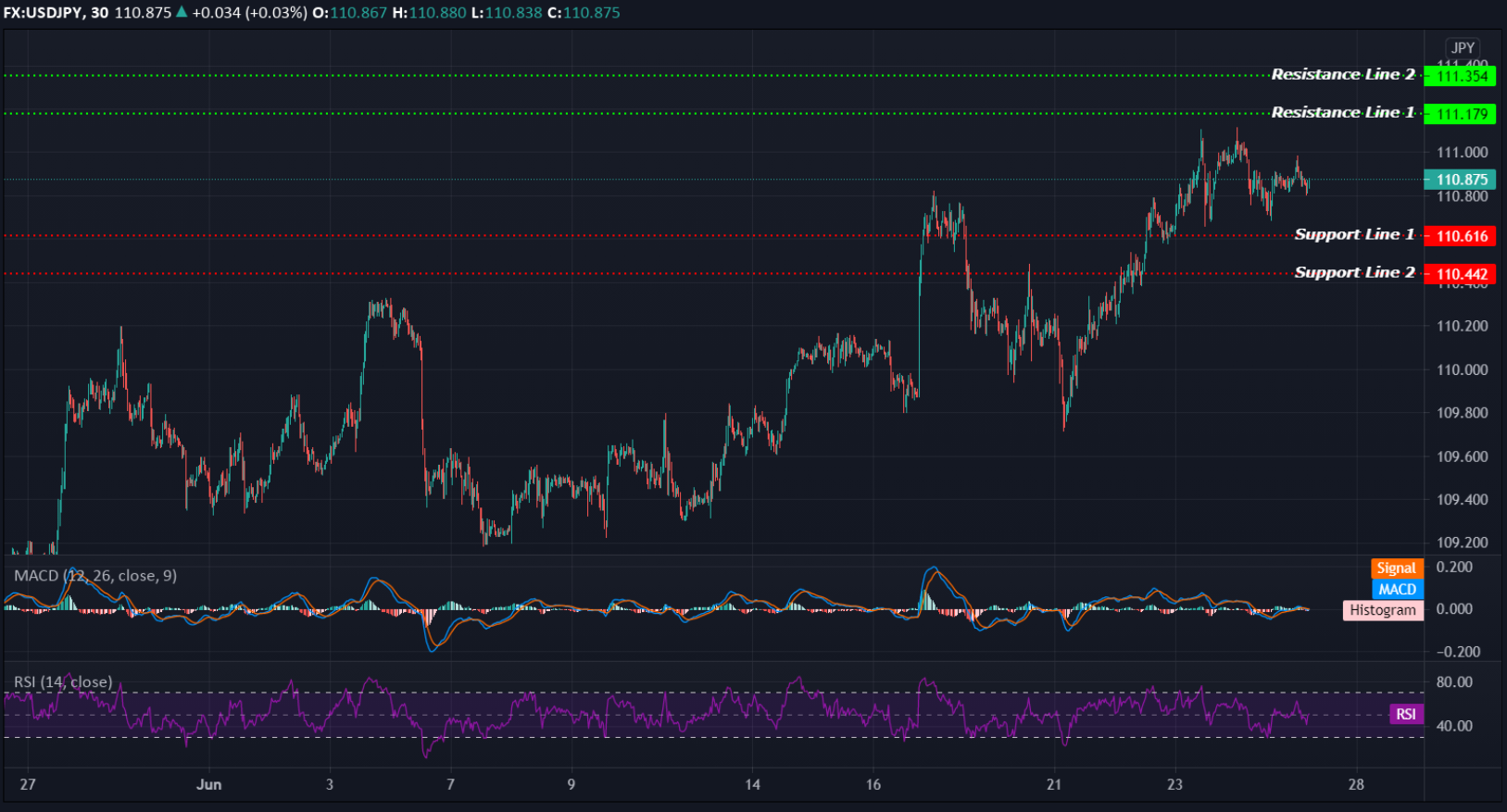
Task: Click the 14 date on time axis
Action: click(x=753, y=784)
